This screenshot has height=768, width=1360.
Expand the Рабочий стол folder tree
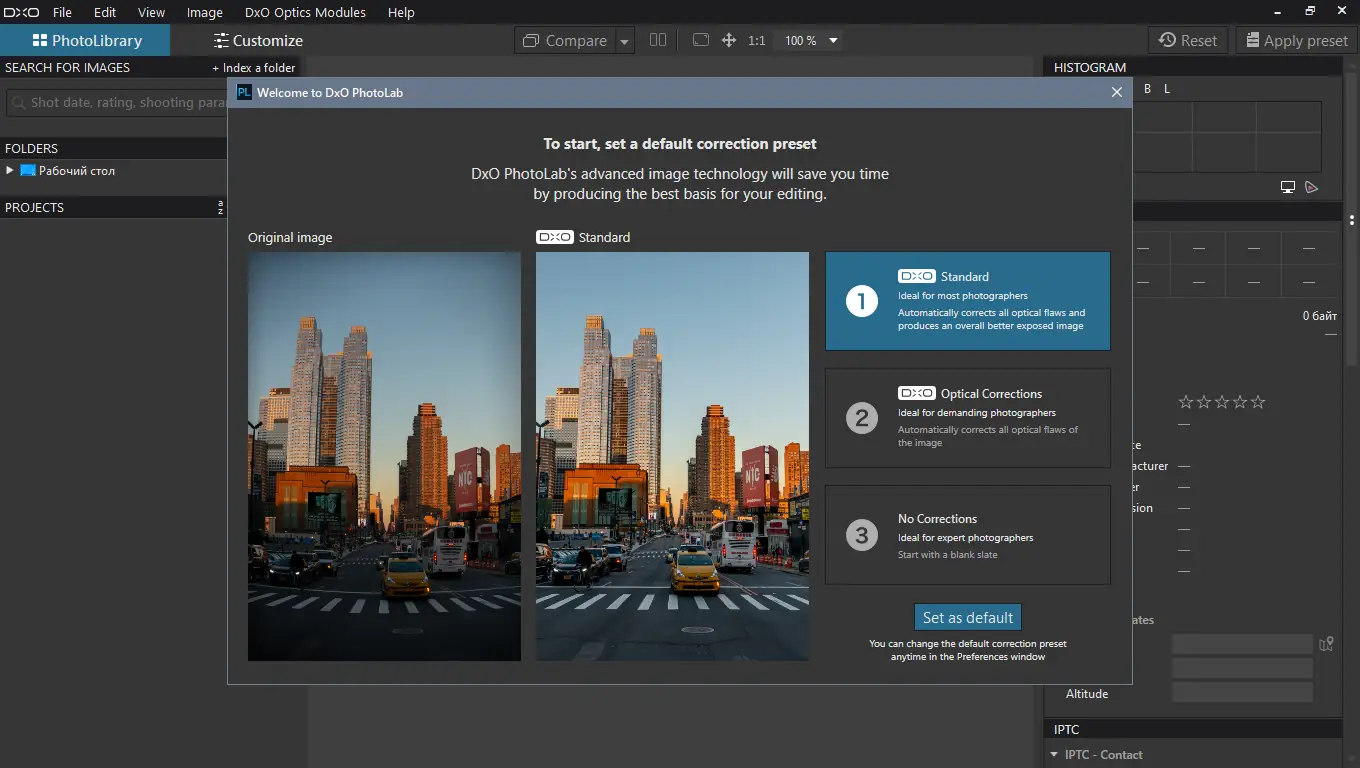click(10, 171)
